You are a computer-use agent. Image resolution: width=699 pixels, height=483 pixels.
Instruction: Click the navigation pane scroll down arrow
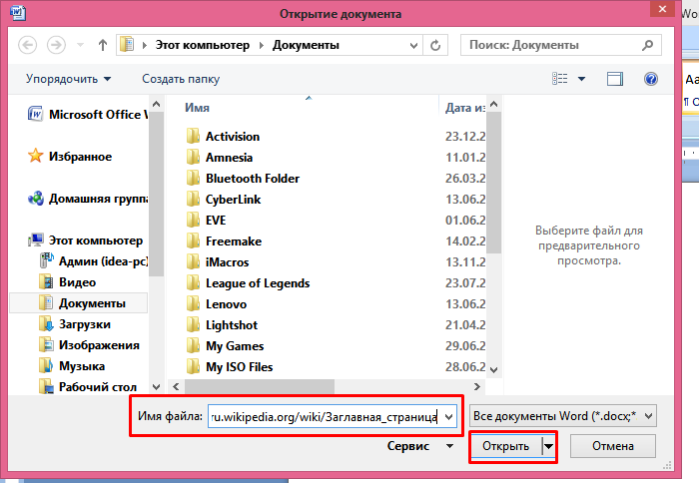click(156, 387)
